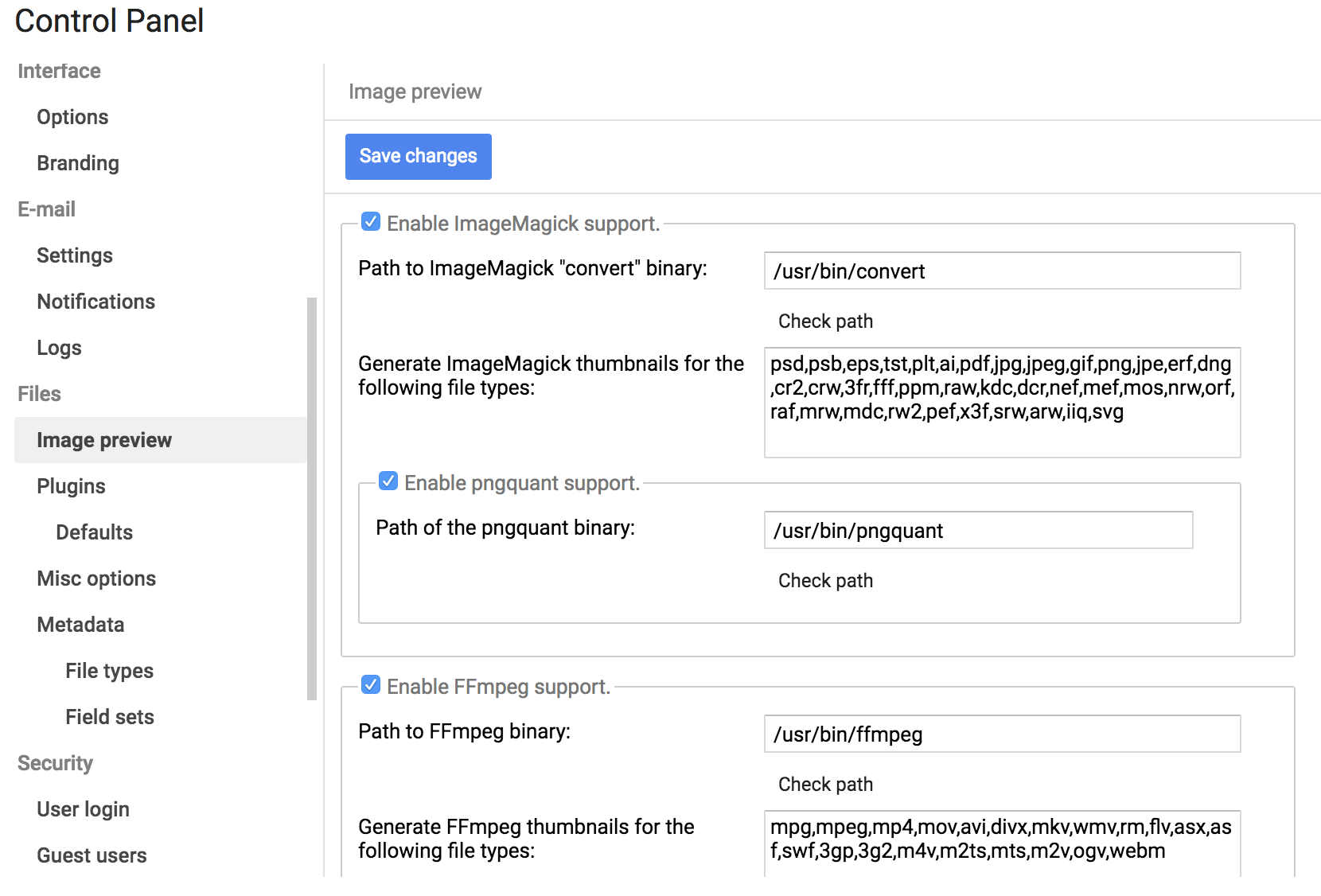
Task: Toggle Enable ImageMagick support checkbox
Action: pos(371,222)
